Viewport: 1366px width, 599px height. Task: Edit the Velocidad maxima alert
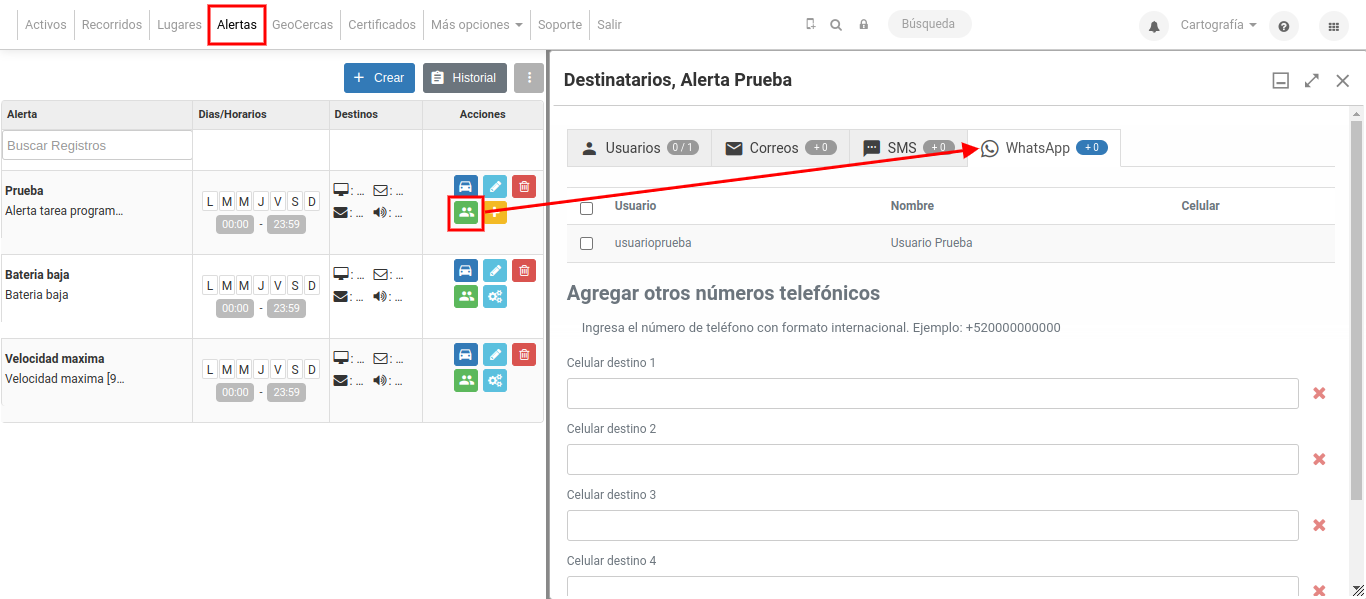[x=495, y=354]
